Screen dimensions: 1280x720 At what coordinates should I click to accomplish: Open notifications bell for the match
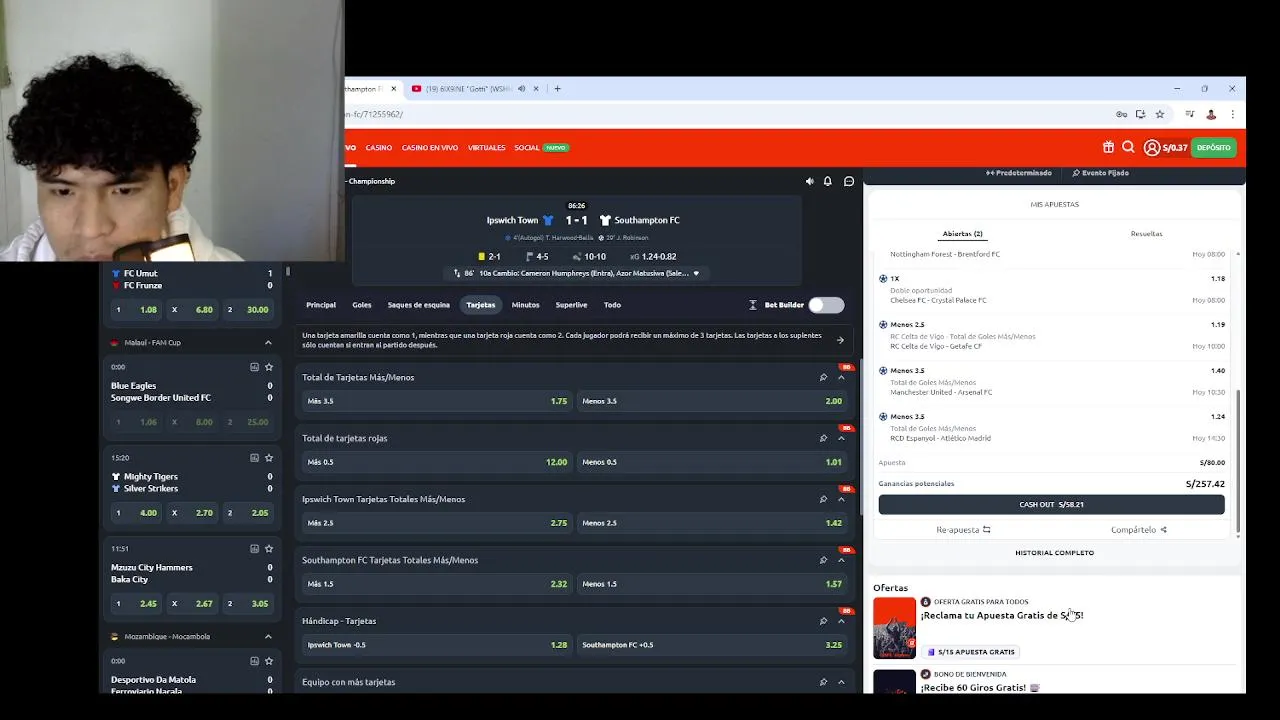(x=828, y=181)
